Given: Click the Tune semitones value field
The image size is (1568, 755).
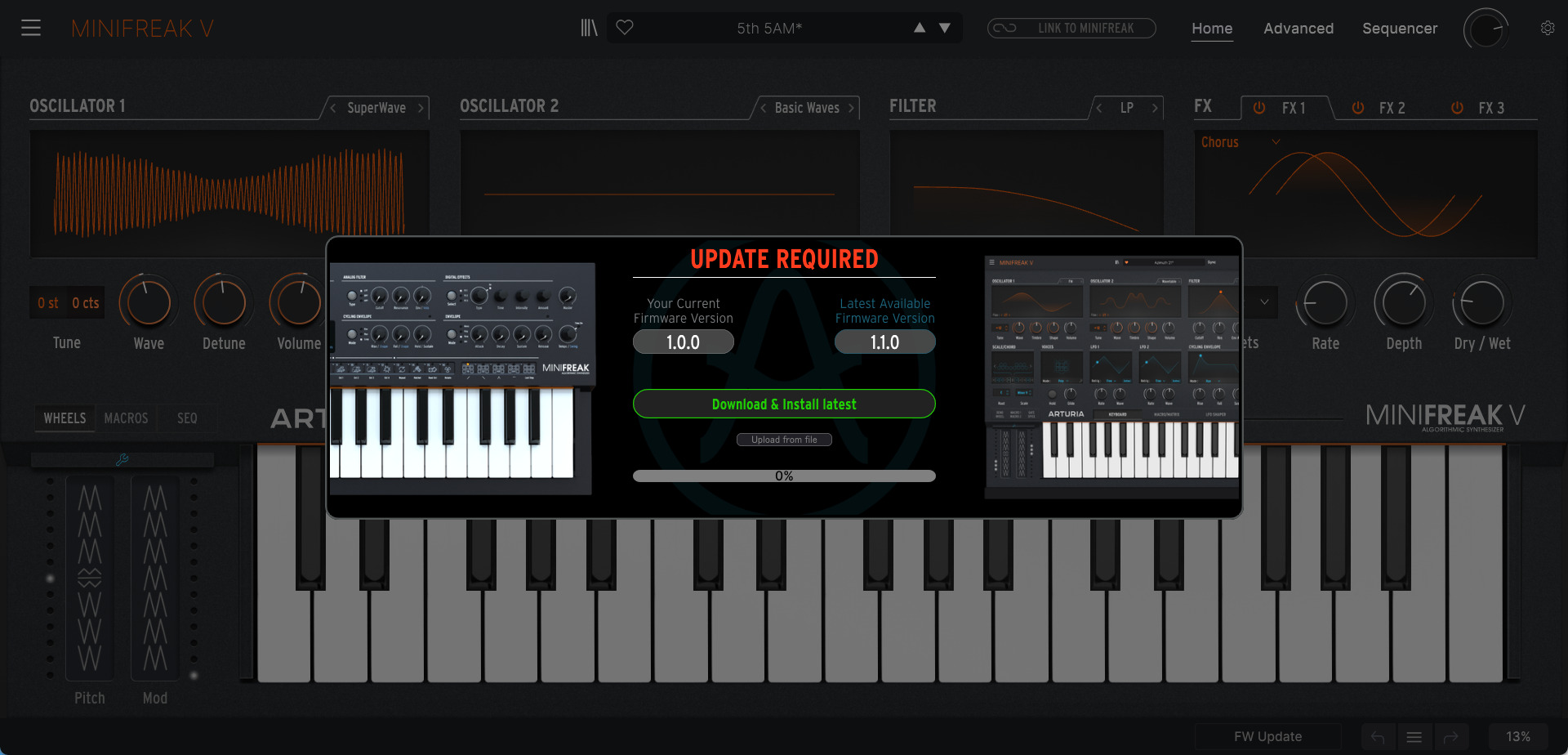Looking at the screenshot, I should (48, 303).
